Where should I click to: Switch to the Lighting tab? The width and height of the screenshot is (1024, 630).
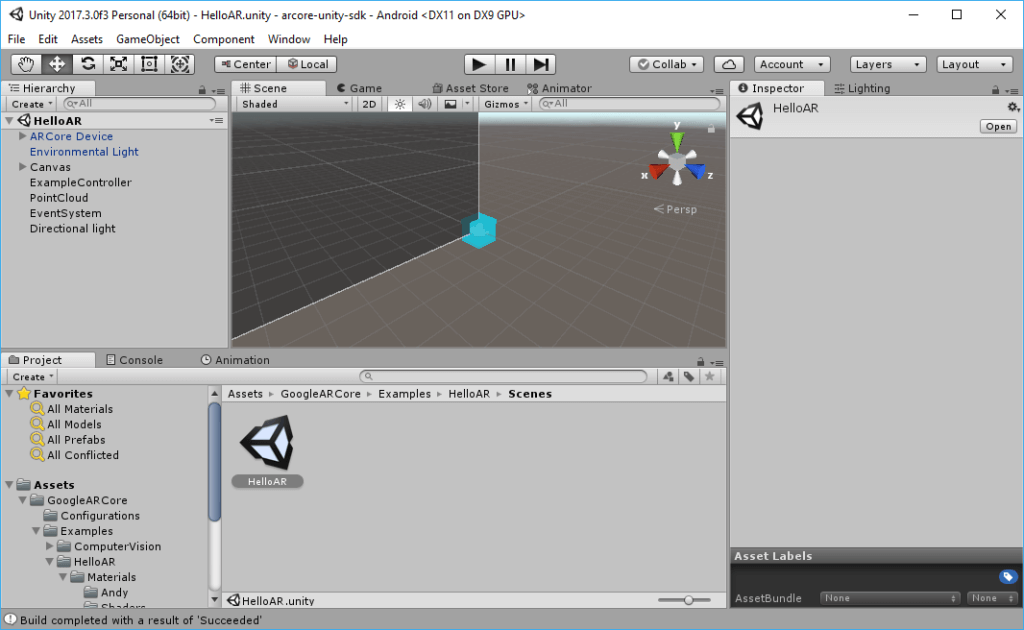coord(863,88)
